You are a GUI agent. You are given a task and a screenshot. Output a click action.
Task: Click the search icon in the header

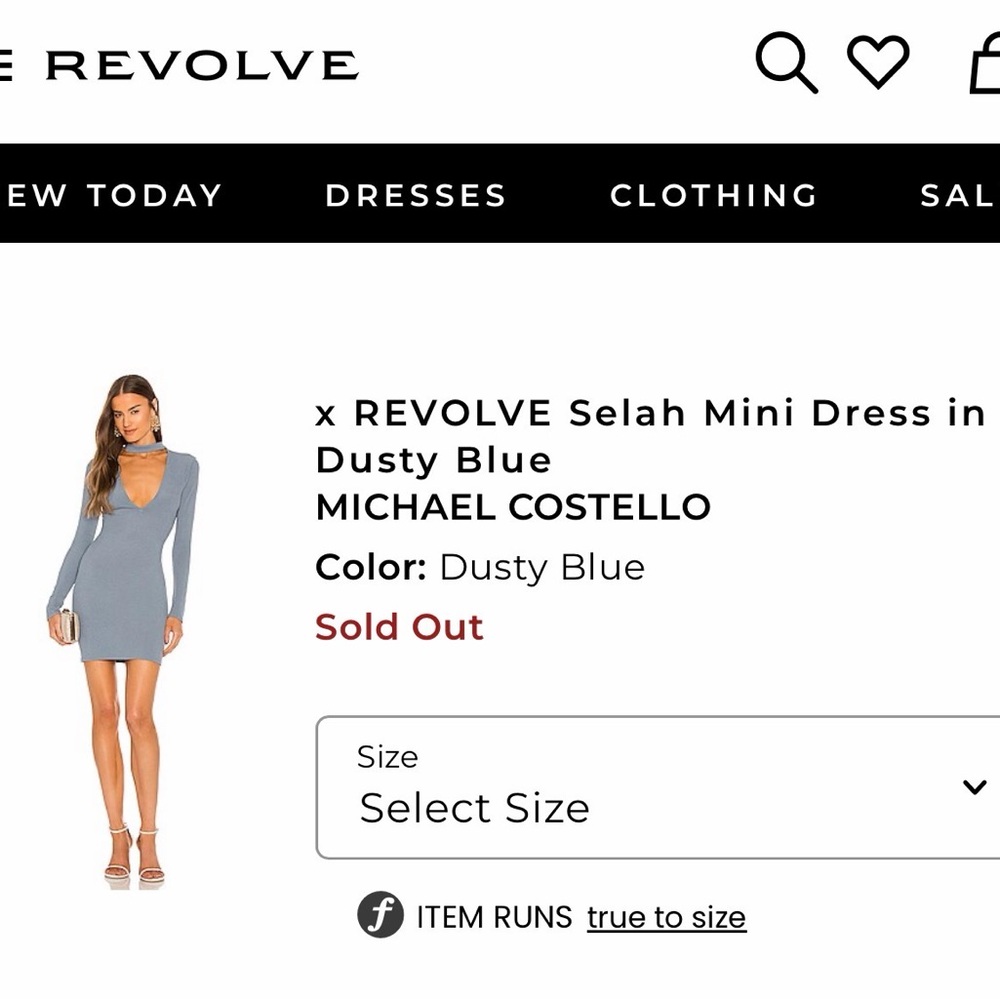pyautogui.click(x=786, y=64)
